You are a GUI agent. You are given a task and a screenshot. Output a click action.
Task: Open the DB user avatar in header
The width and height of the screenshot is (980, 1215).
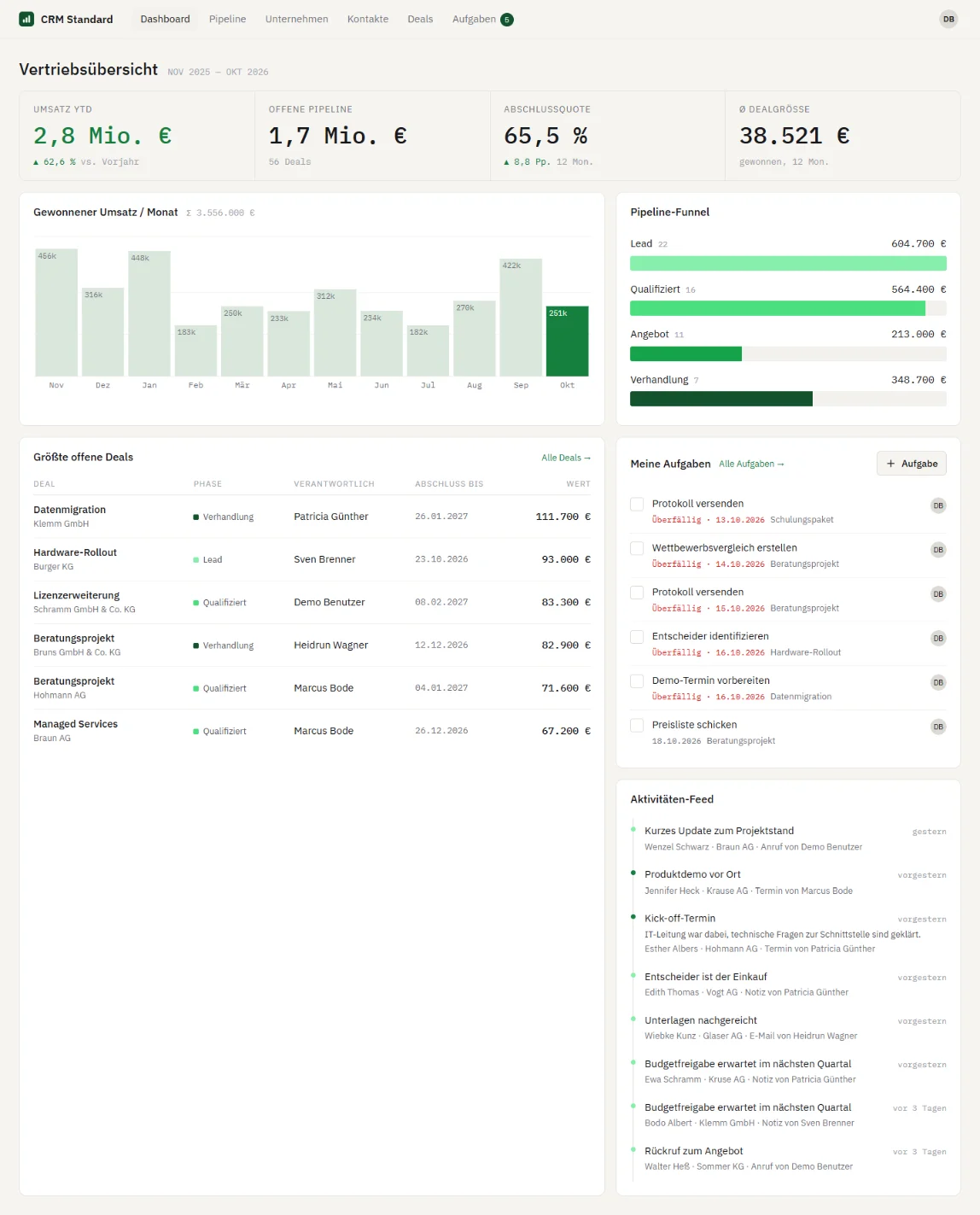click(948, 19)
